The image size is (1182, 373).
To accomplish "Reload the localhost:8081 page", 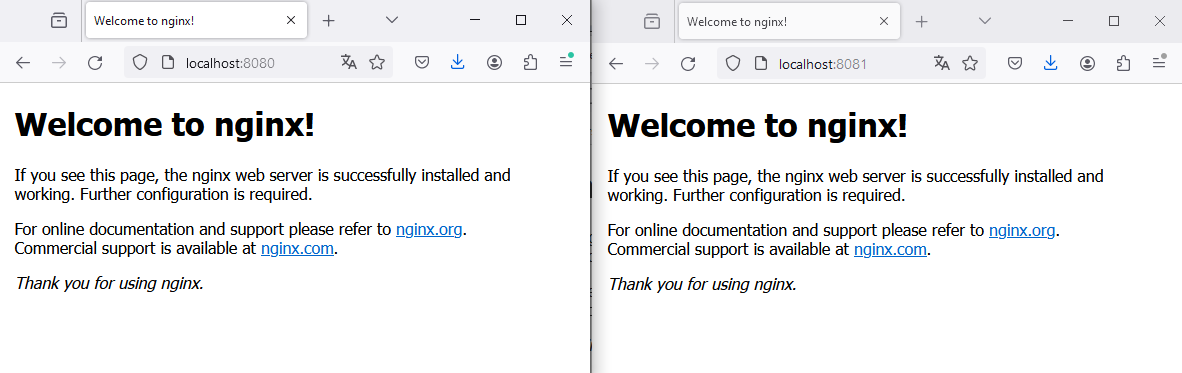I will [687, 63].
